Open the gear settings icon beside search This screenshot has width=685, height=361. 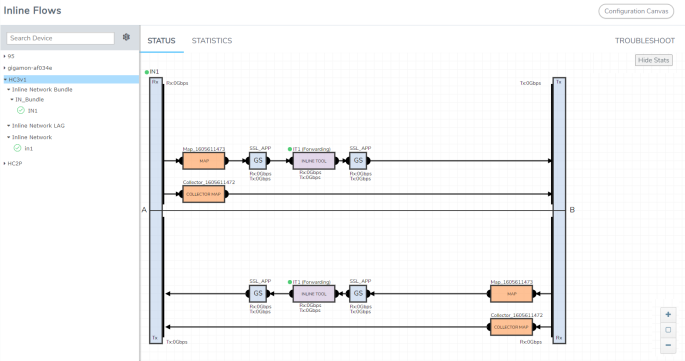point(126,38)
